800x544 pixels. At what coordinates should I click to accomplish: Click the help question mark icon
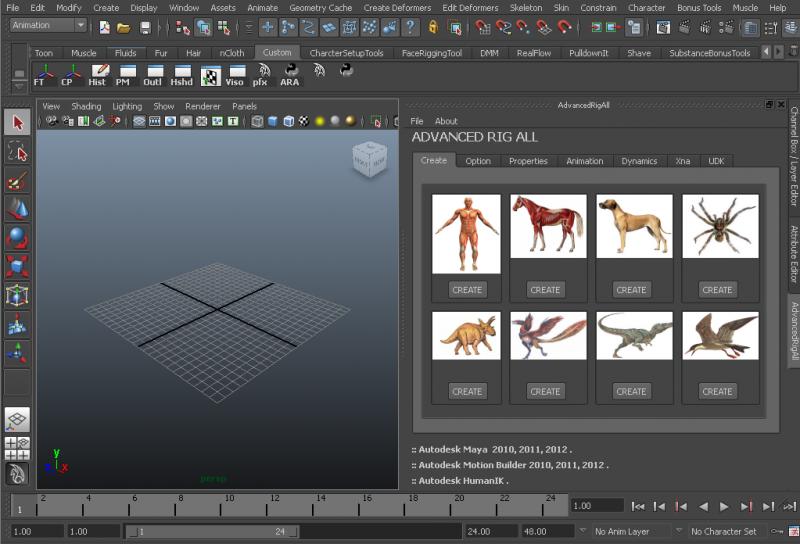click(410, 27)
